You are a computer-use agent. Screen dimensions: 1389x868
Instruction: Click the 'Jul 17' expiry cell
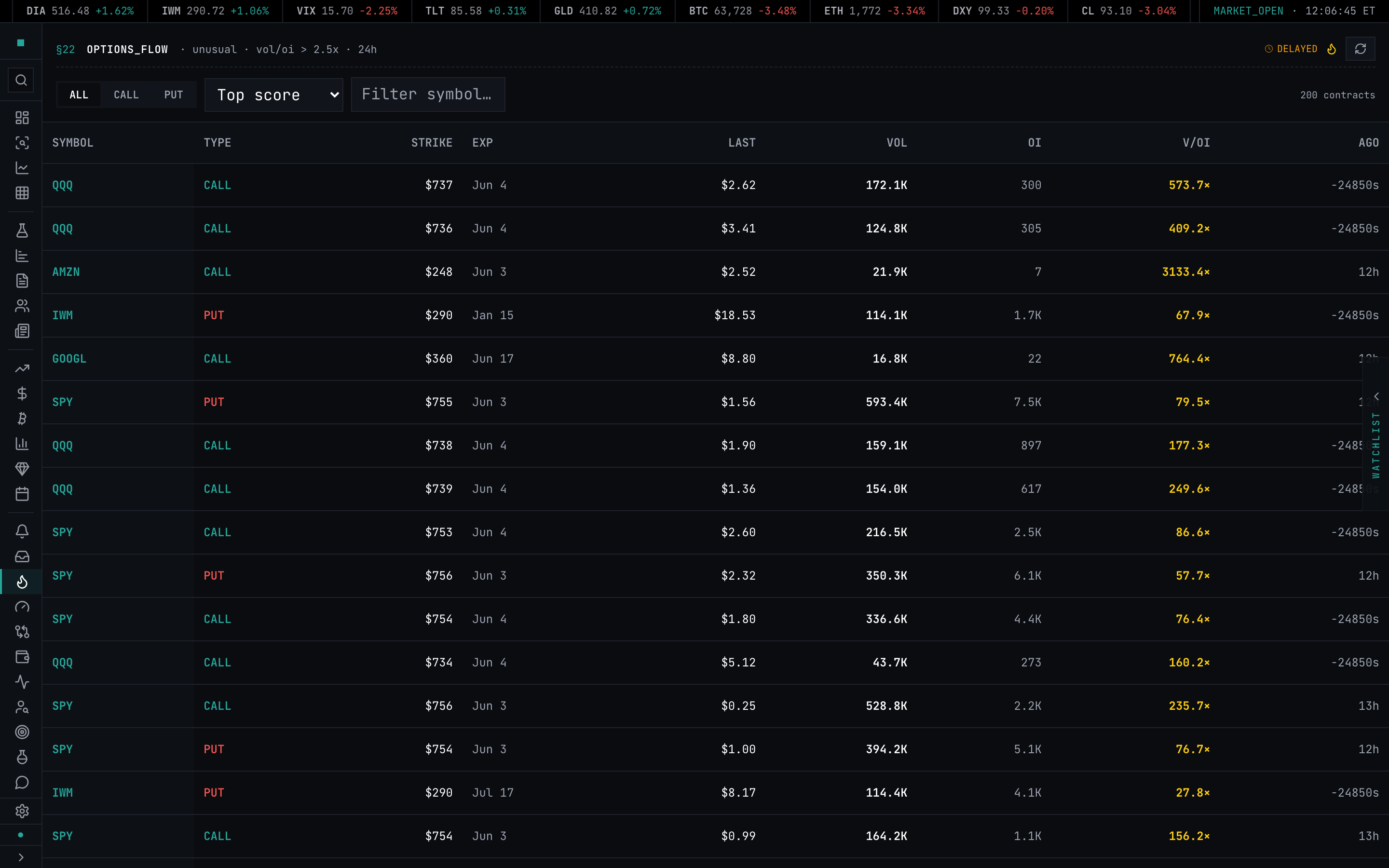click(493, 792)
